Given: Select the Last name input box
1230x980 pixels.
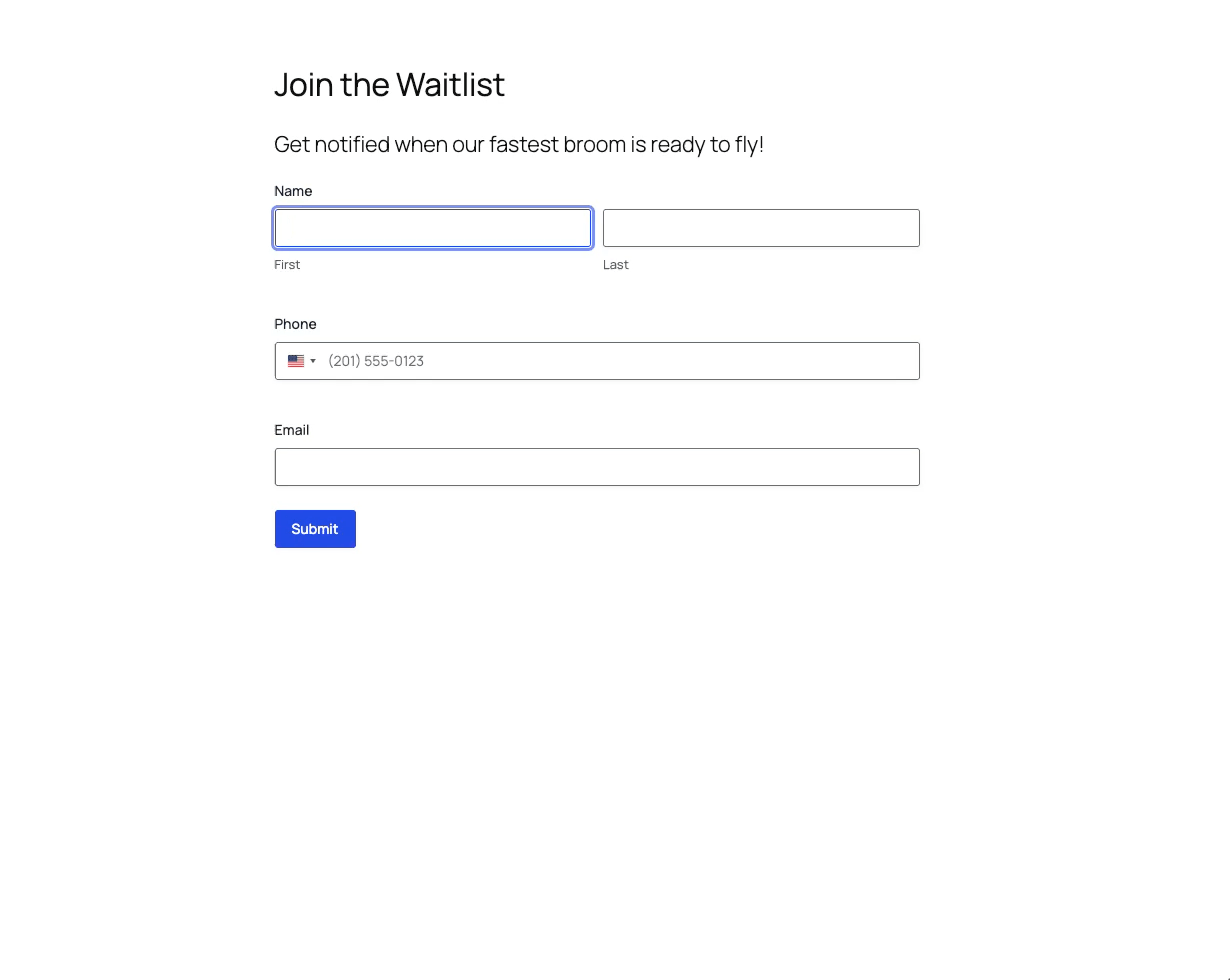Looking at the screenshot, I should pos(761,228).
